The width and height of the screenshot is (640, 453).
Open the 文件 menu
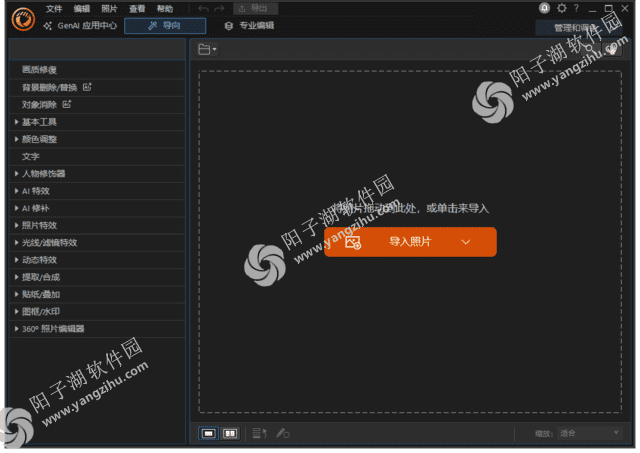[x=53, y=9]
